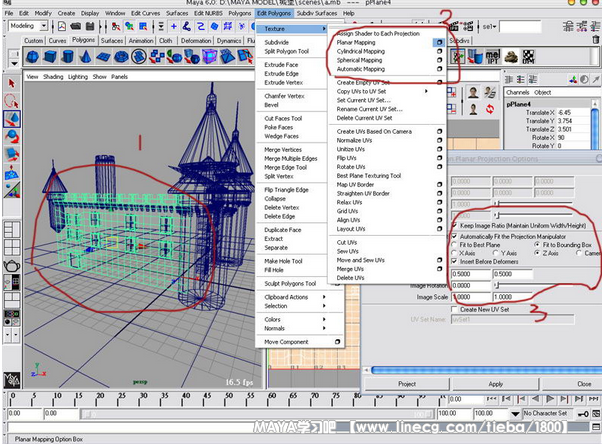Screen dimensions: 605x444
Task: Select Y Axis radio button
Action: coord(496,253)
